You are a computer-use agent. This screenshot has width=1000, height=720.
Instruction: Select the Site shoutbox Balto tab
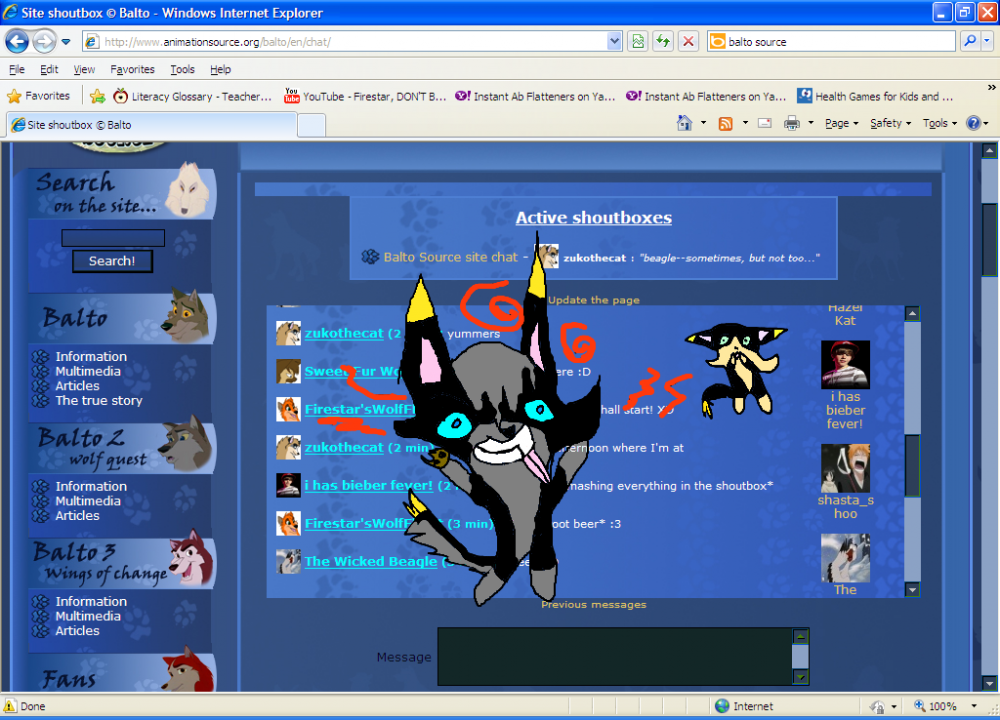[x=152, y=125]
